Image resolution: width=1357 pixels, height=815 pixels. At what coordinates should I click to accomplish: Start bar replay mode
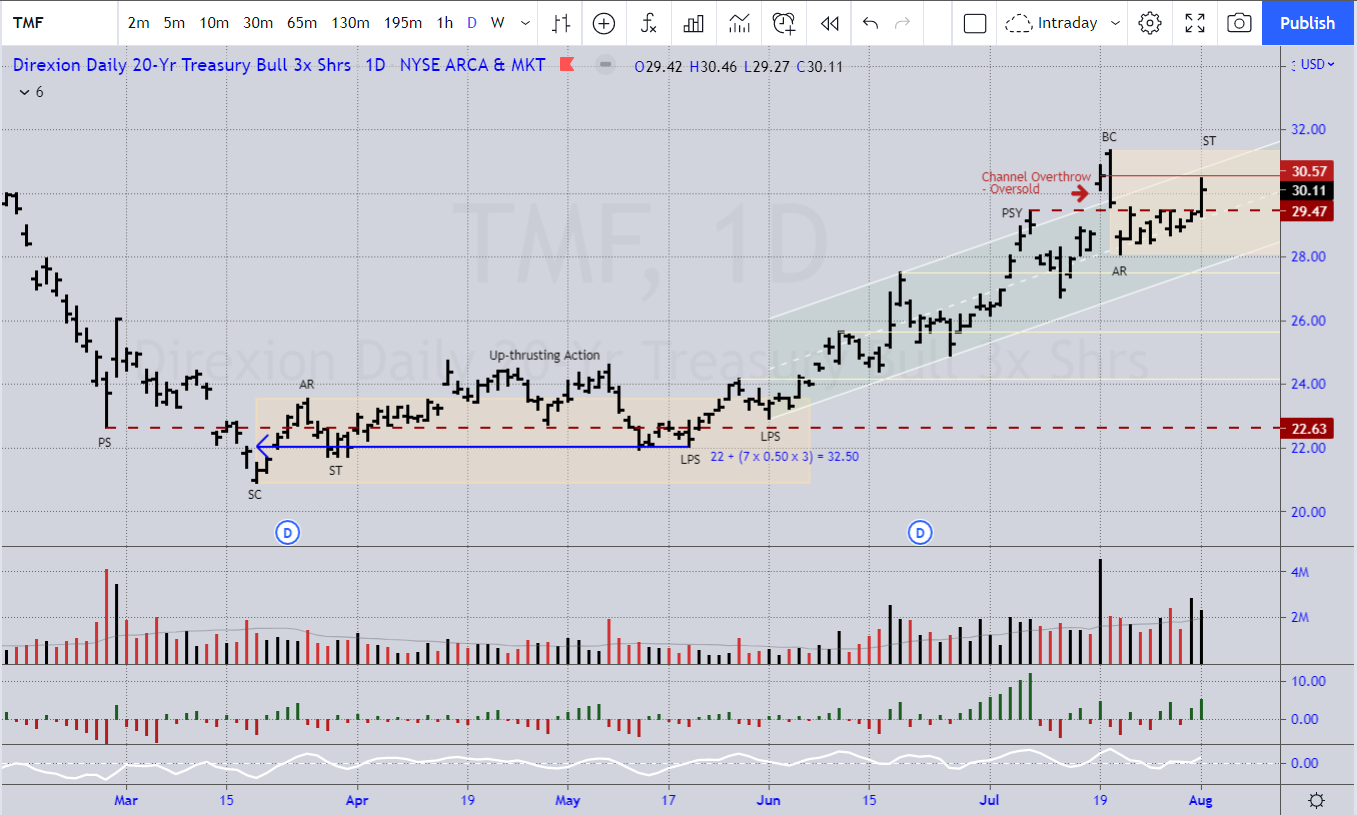pos(828,23)
